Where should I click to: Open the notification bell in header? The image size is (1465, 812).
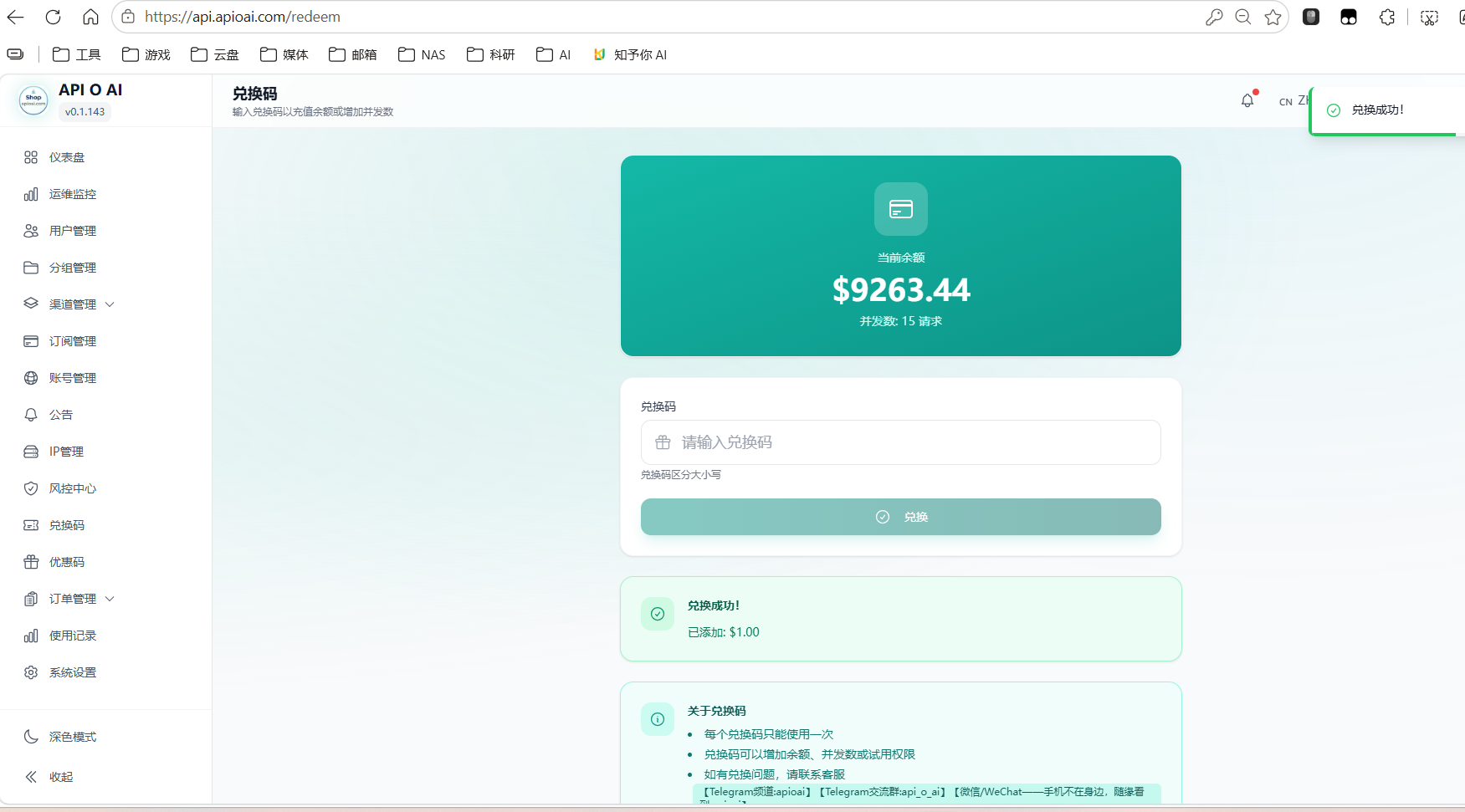(1247, 100)
